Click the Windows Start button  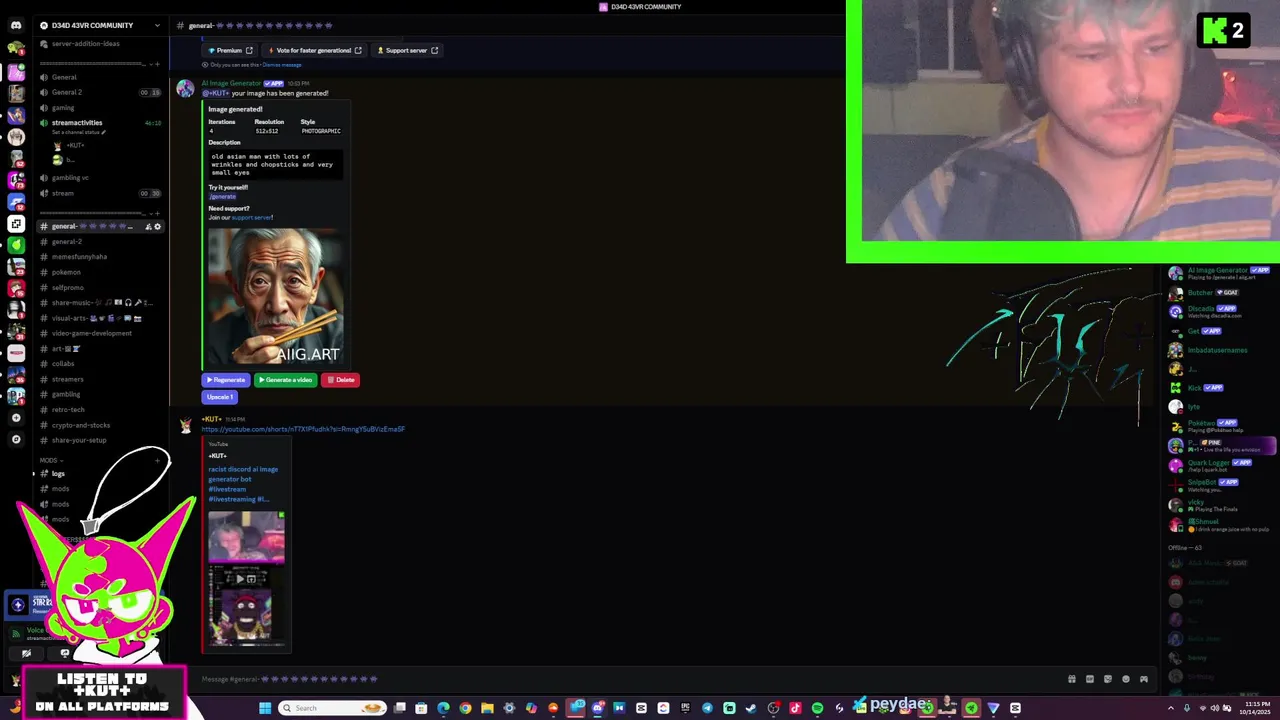point(265,708)
